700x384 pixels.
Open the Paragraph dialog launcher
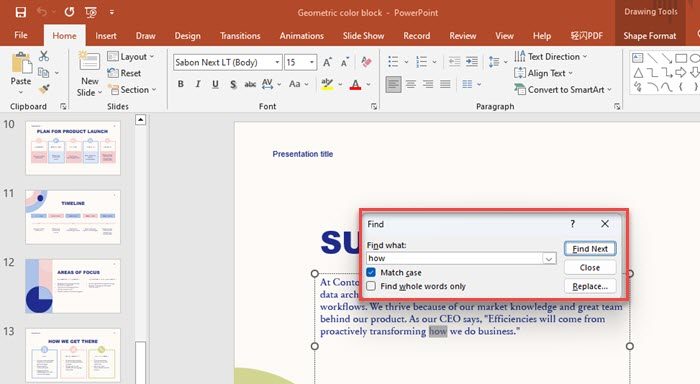(617, 106)
